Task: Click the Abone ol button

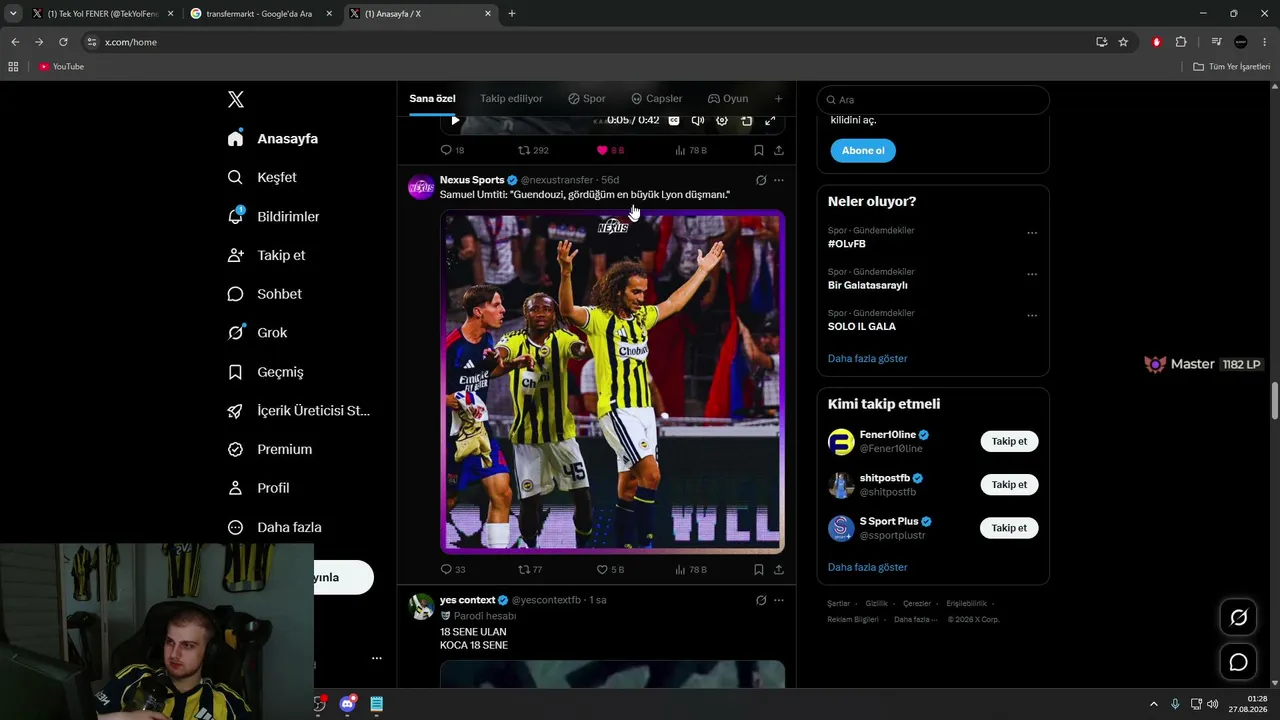Action: pyautogui.click(x=863, y=150)
